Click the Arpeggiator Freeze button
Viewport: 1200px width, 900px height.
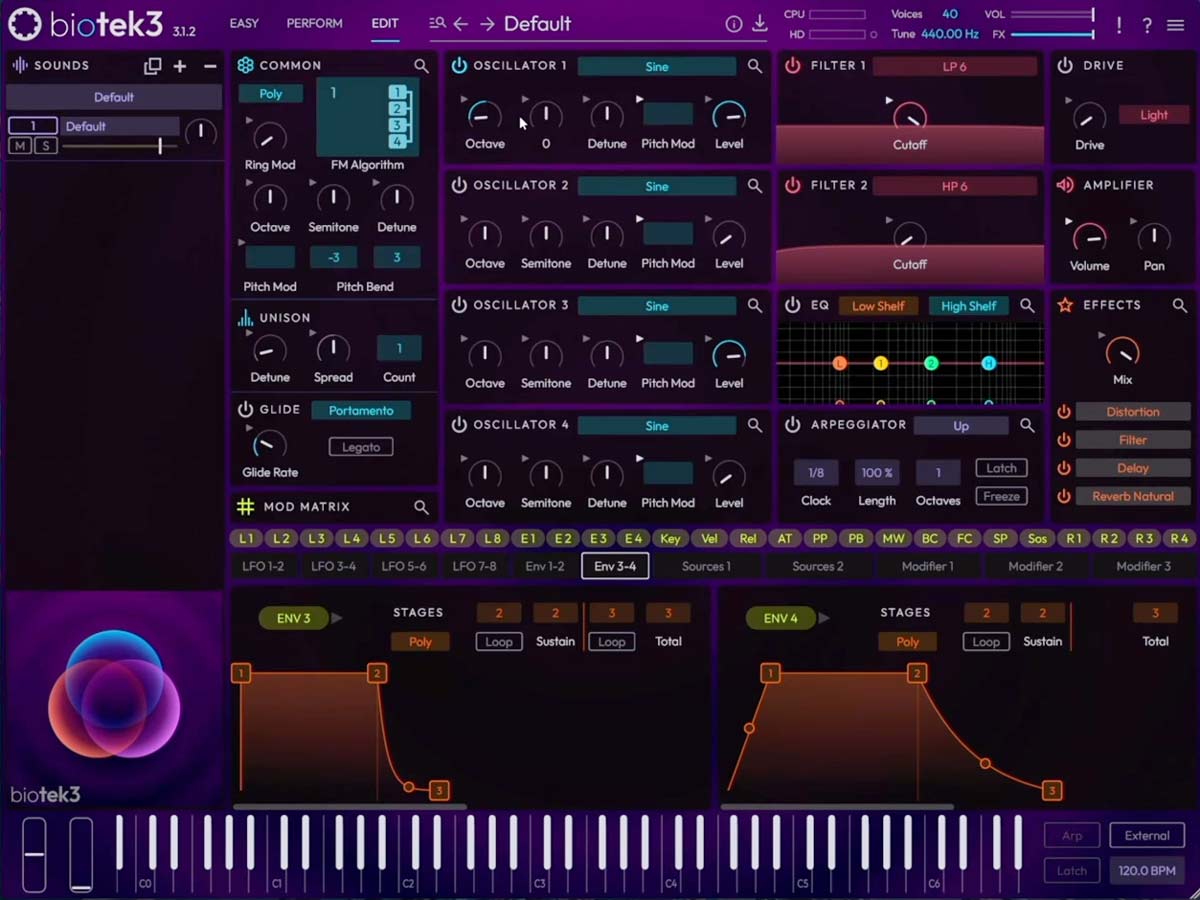pyautogui.click(x=1001, y=496)
